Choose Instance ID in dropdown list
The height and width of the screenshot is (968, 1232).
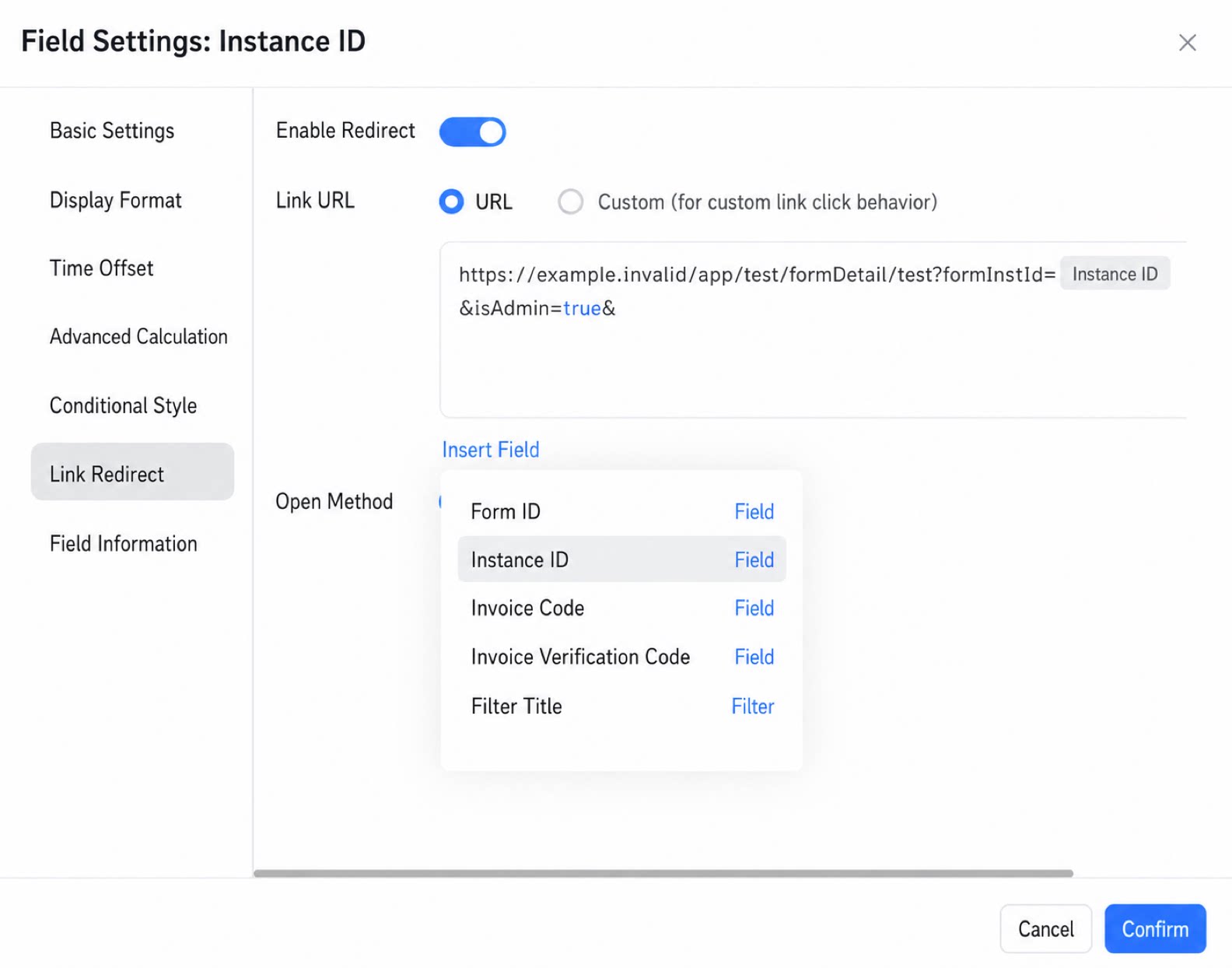point(621,559)
